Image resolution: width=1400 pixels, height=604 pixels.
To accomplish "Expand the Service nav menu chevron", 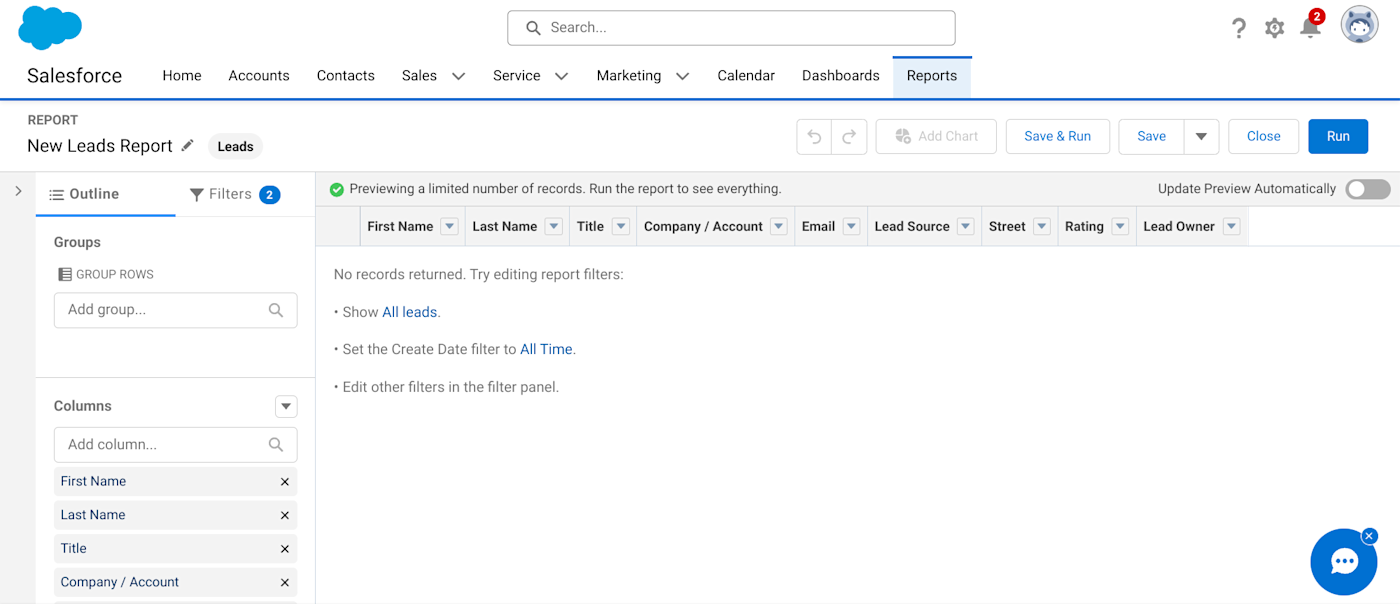I will click(x=561, y=76).
